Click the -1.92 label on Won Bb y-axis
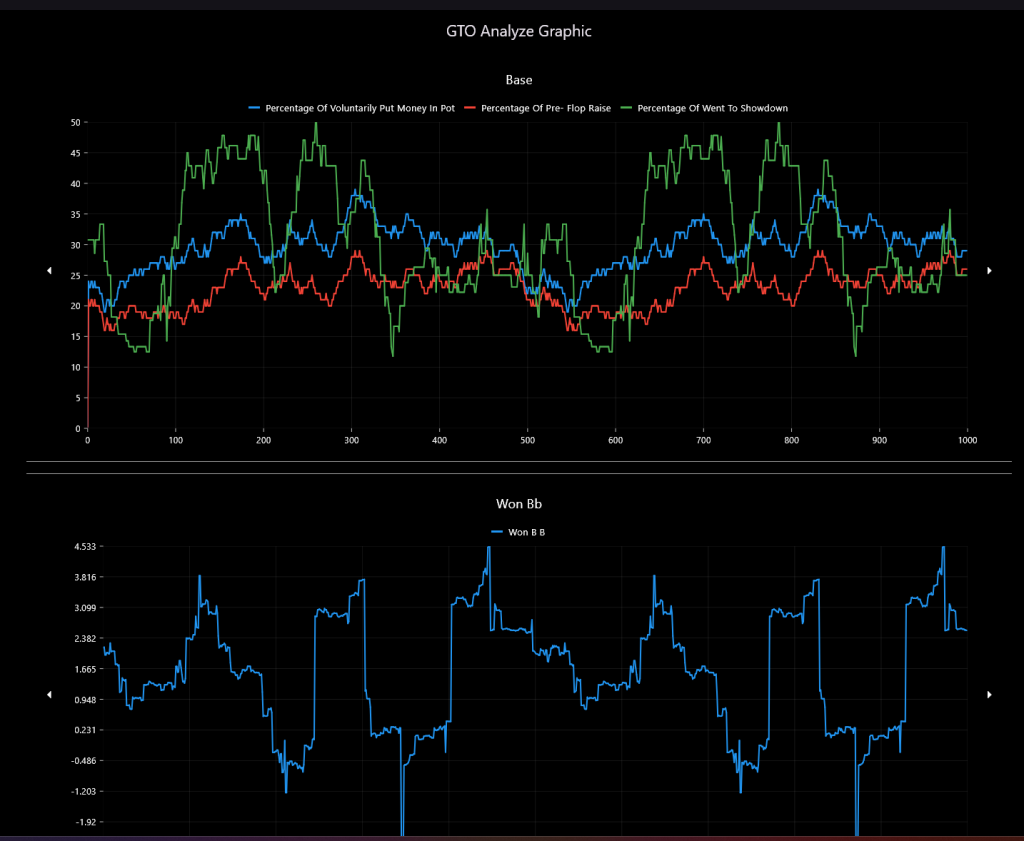 68,822
